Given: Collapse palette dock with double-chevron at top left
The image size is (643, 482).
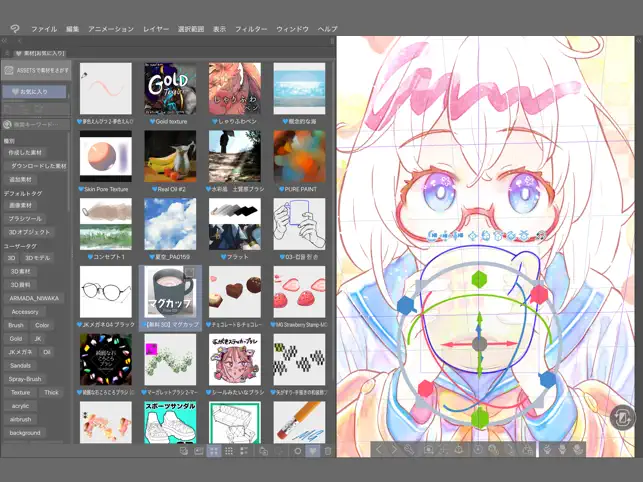Looking at the screenshot, I should point(5,41).
